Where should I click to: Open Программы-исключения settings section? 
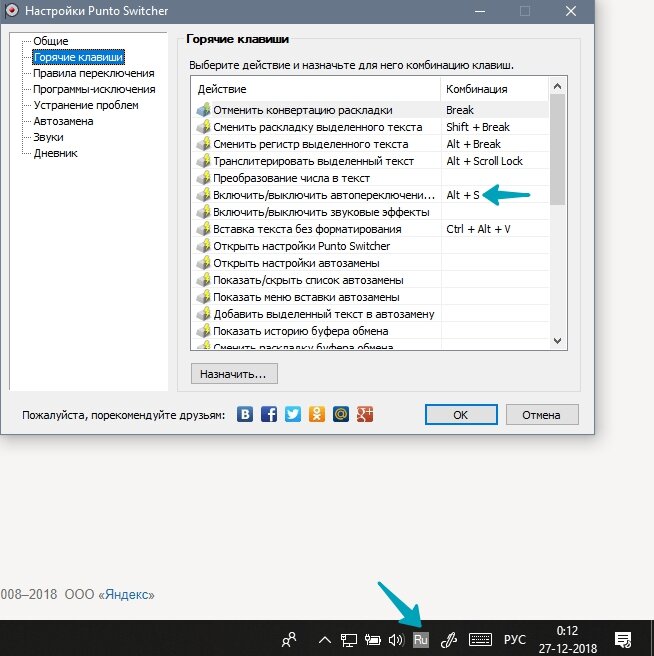click(94, 89)
